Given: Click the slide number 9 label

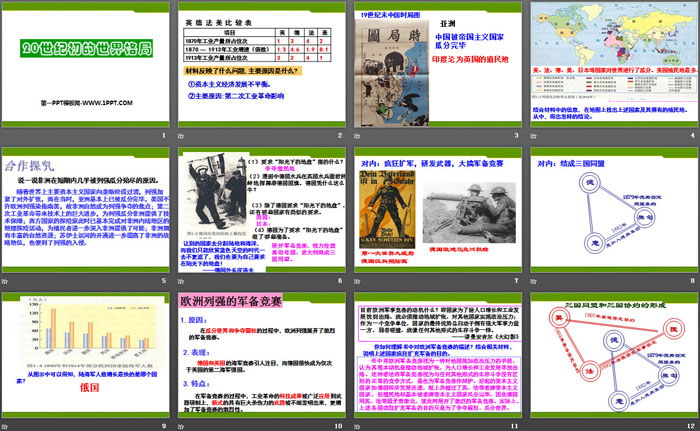Looking at the screenshot, I should tap(164, 426).
